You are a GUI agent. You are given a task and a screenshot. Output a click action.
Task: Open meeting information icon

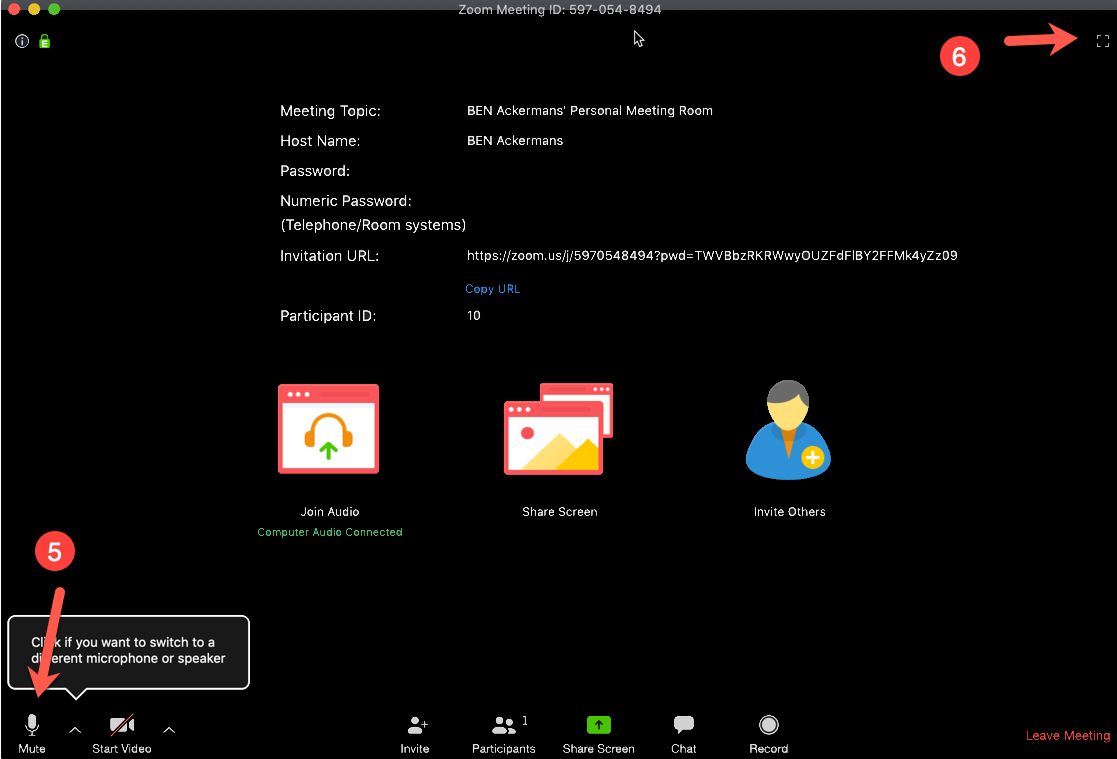point(22,41)
